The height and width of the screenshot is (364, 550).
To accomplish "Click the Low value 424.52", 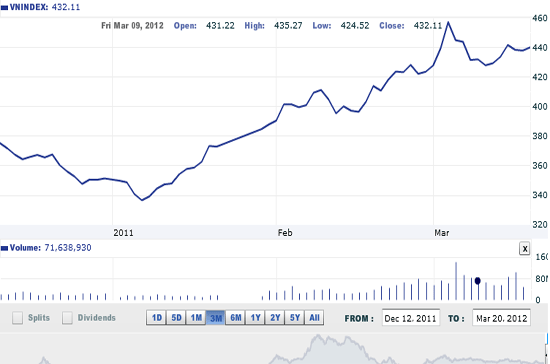I will [355, 26].
